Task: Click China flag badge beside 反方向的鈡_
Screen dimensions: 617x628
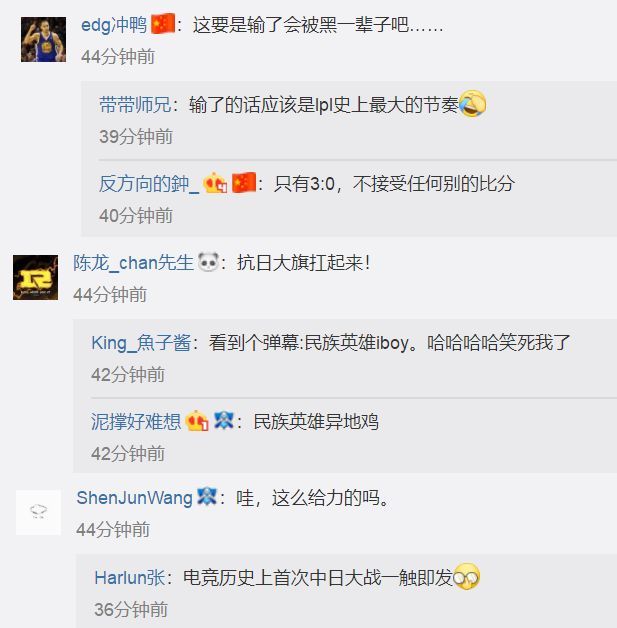Action: 244,183
